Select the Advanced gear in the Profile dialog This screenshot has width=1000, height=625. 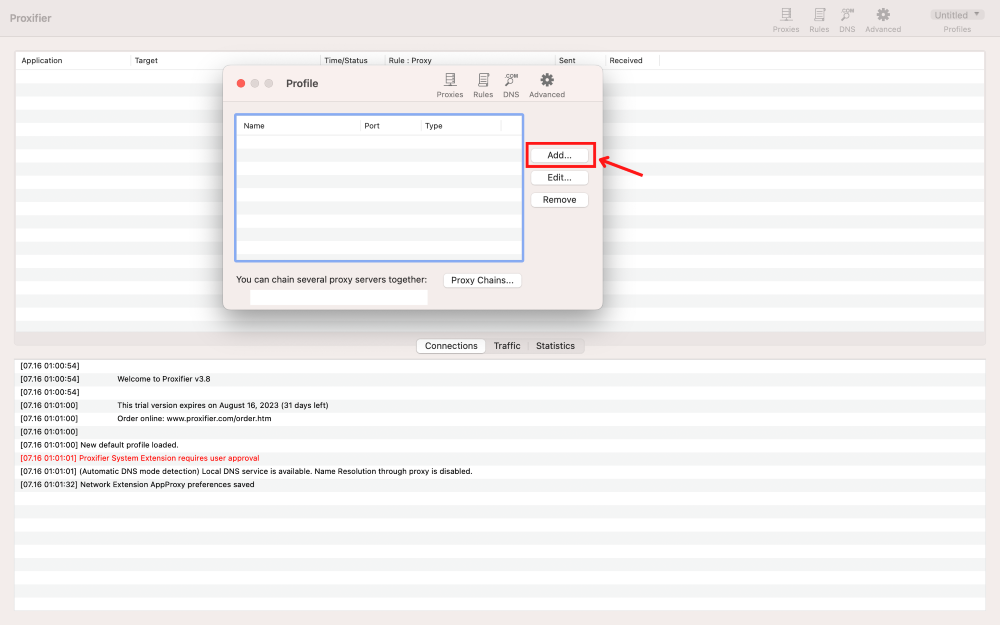[x=547, y=85]
